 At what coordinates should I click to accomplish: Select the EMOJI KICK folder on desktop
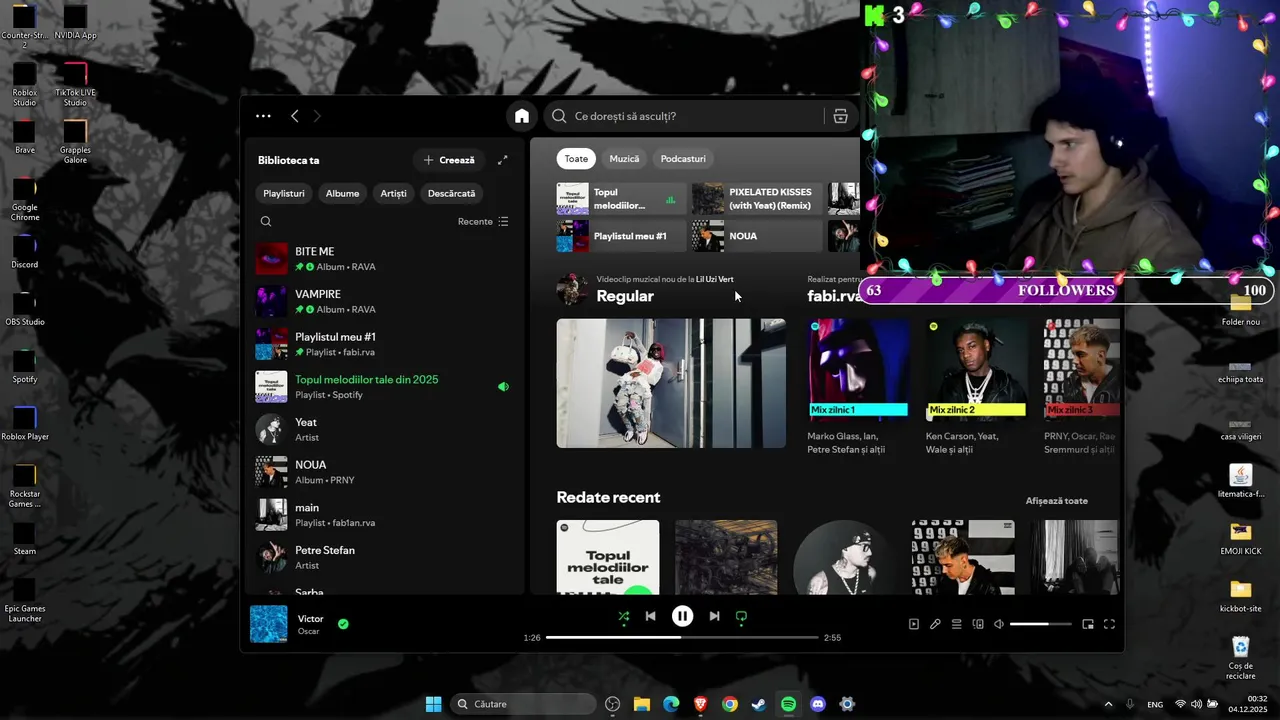coord(1240,538)
